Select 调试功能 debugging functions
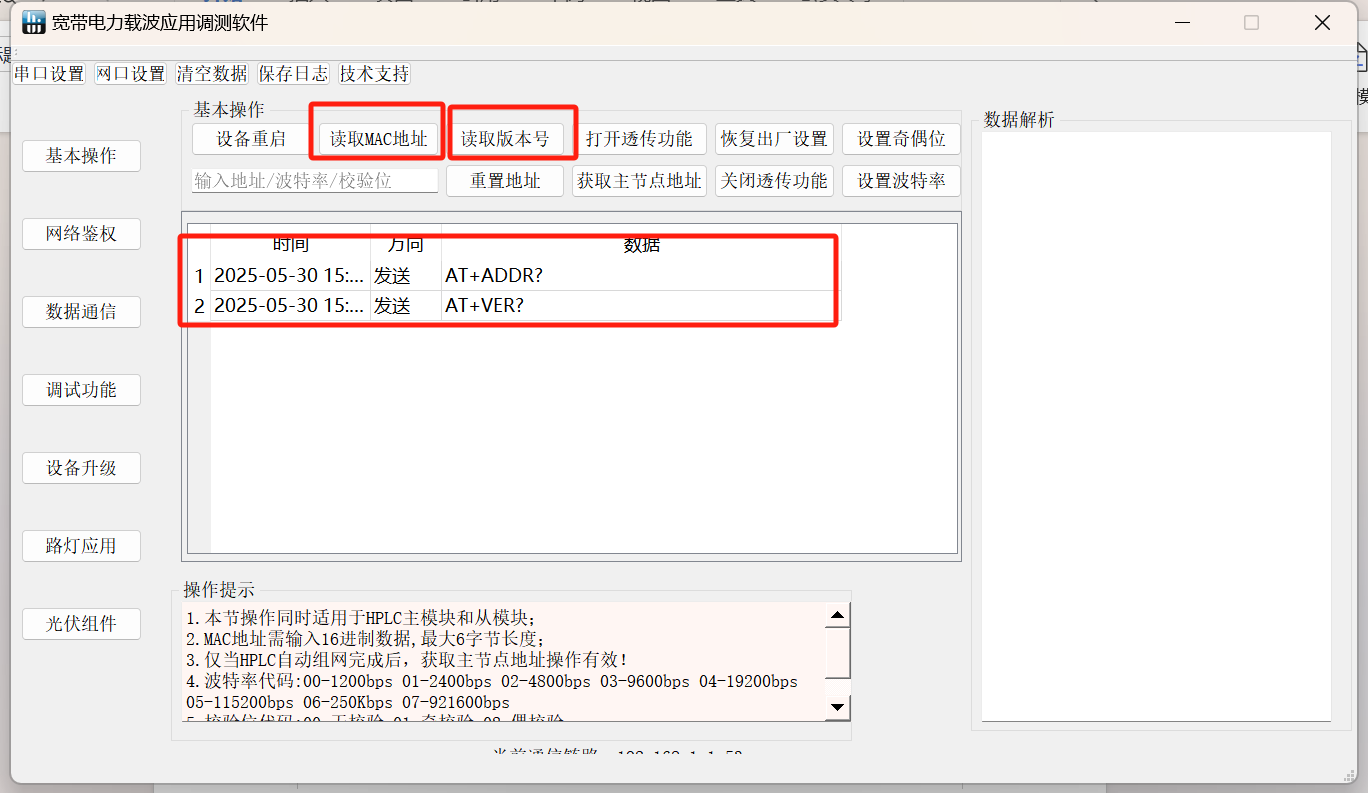 [81, 389]
